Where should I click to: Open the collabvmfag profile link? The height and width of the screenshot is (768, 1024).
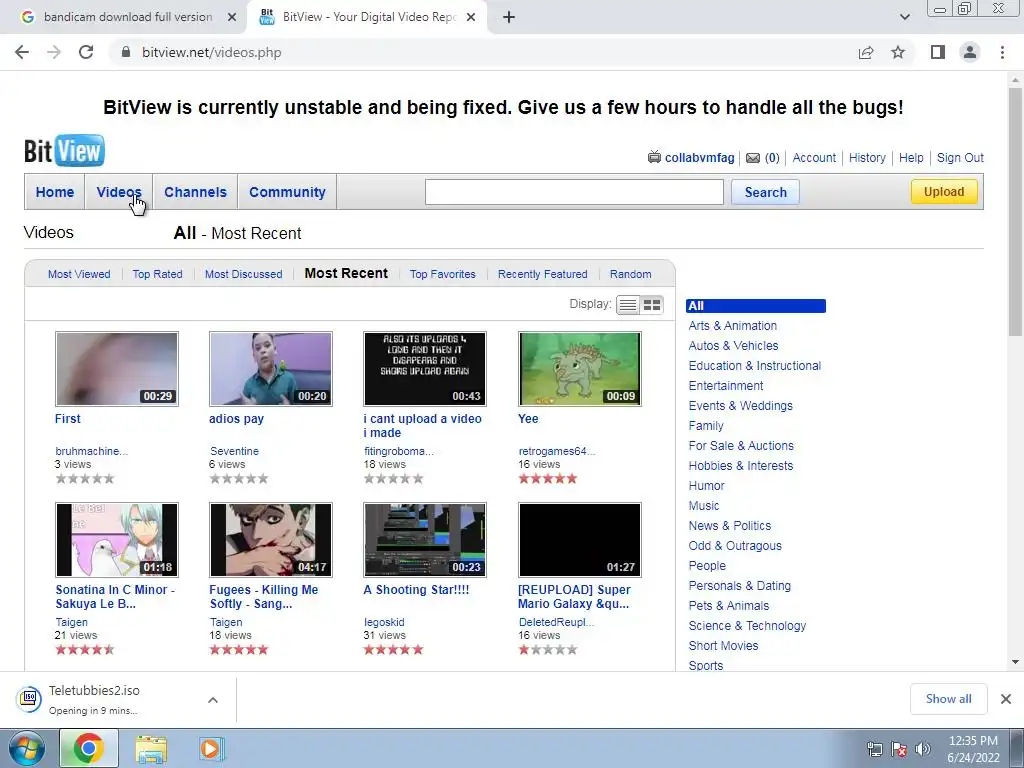[699, 157]
